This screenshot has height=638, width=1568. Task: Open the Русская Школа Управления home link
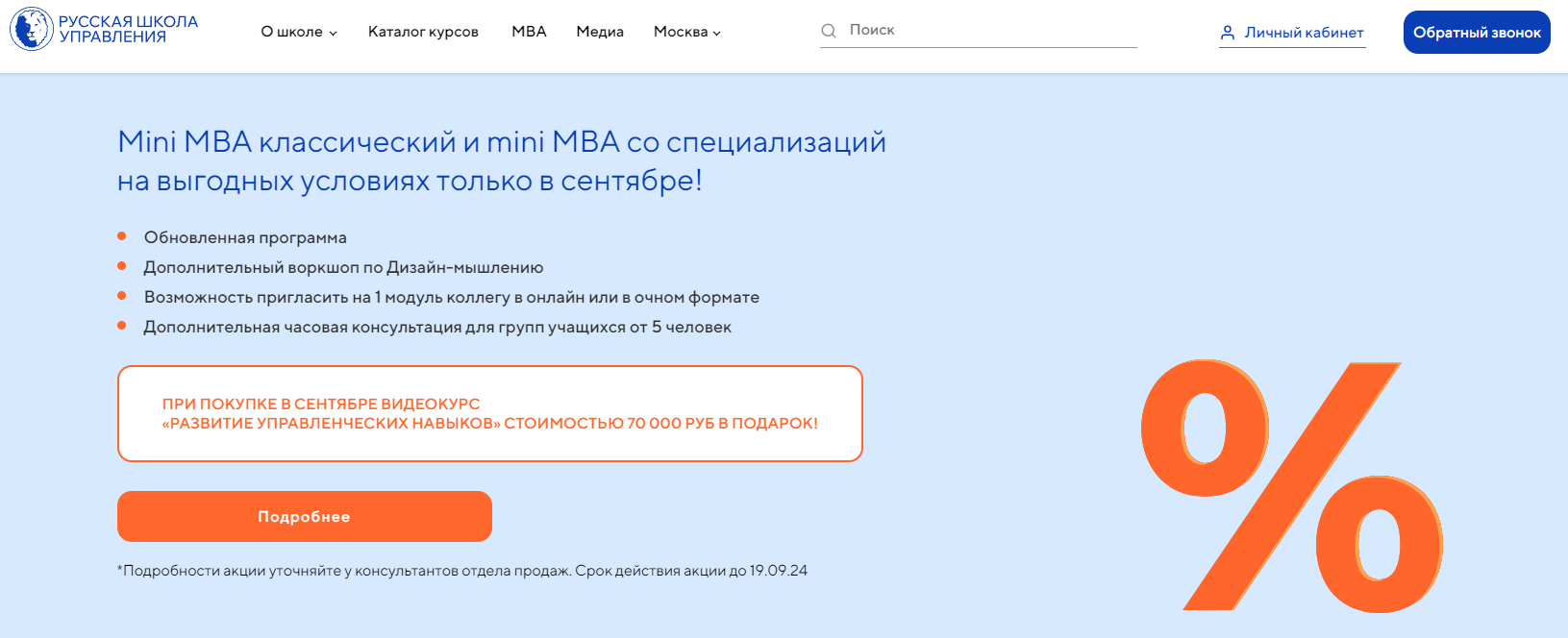(x=104, y=29)
